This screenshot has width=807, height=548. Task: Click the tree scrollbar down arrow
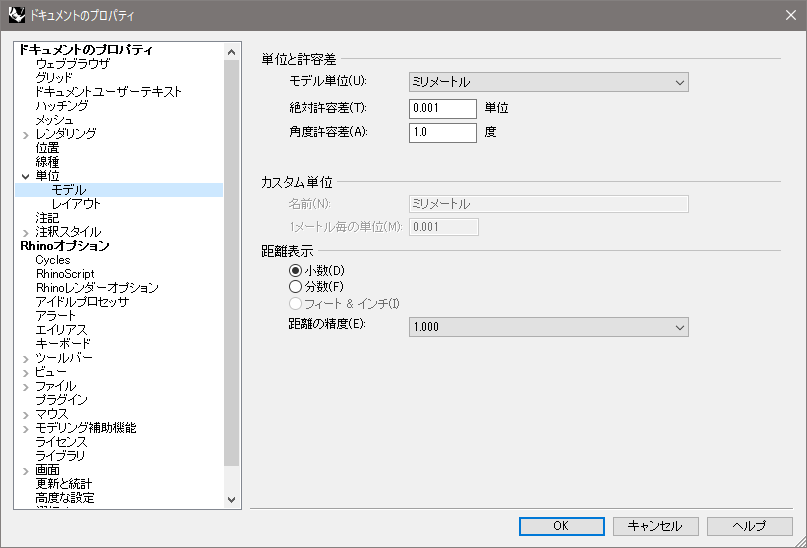coord(232,499)
